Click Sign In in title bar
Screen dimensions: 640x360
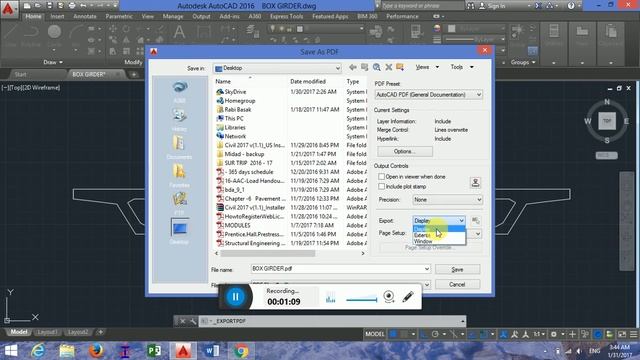(x=492, y=6)
